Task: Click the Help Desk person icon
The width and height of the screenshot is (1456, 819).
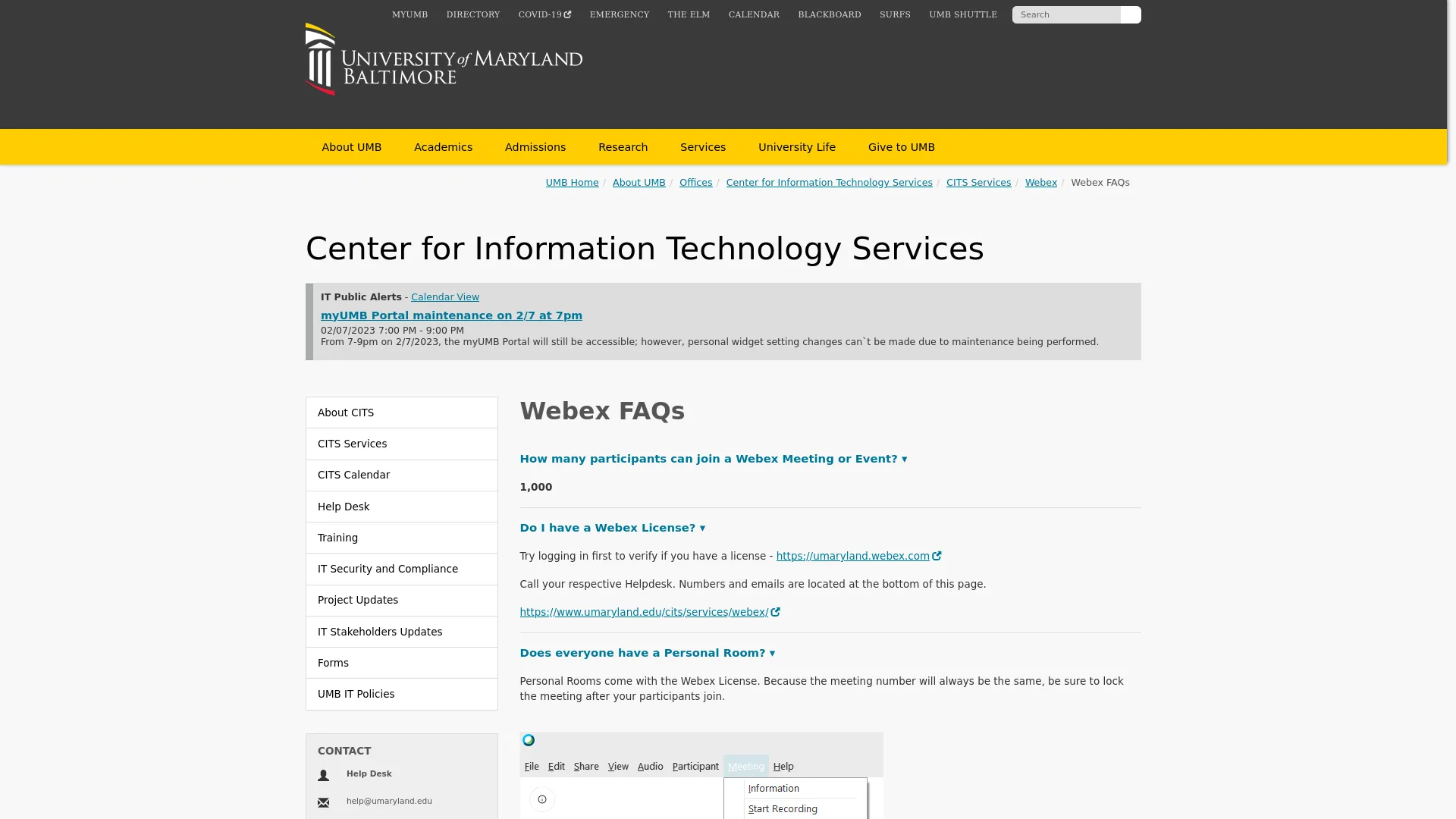Action: [324, 775]
